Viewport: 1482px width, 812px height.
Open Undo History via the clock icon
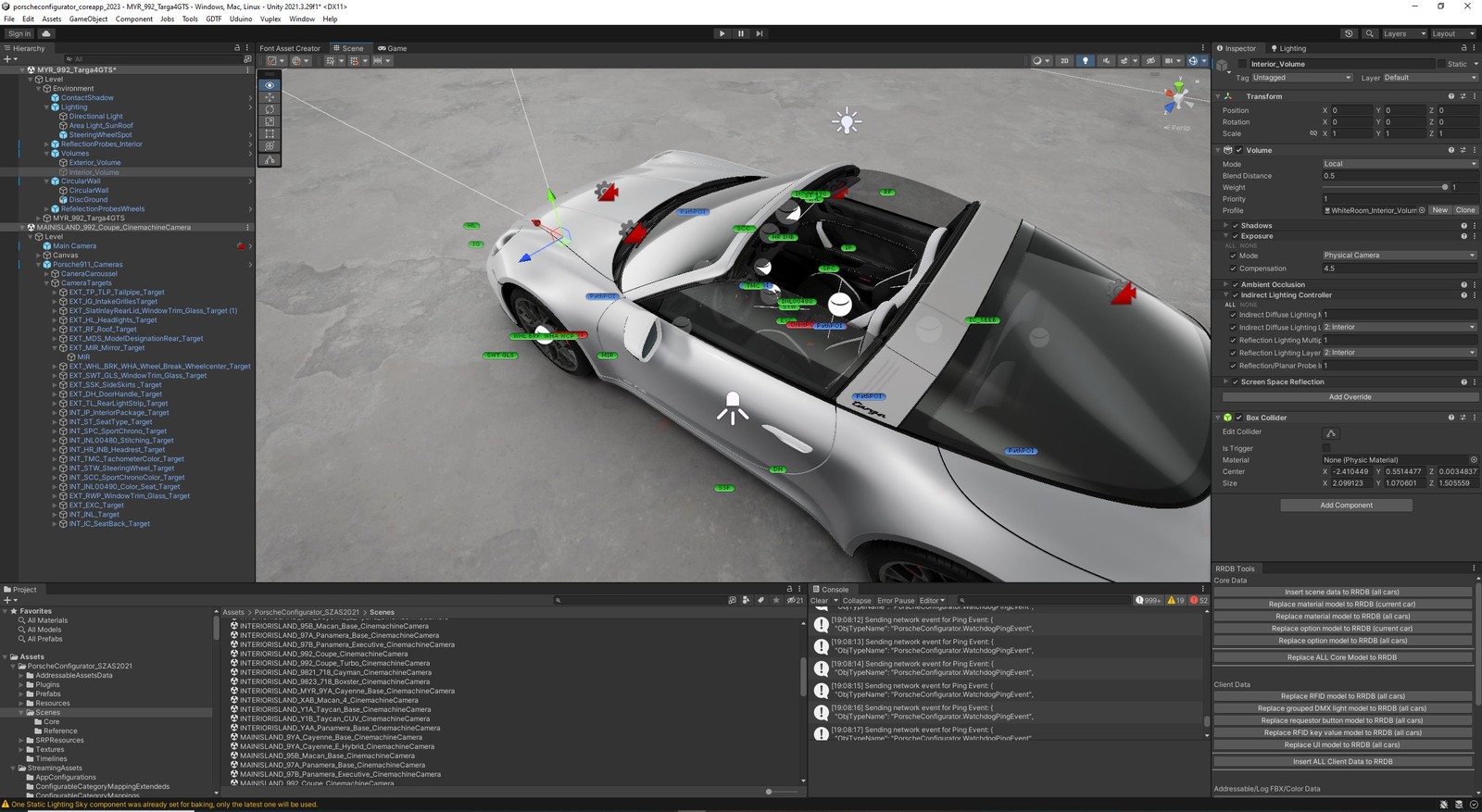pos(1349,33)
